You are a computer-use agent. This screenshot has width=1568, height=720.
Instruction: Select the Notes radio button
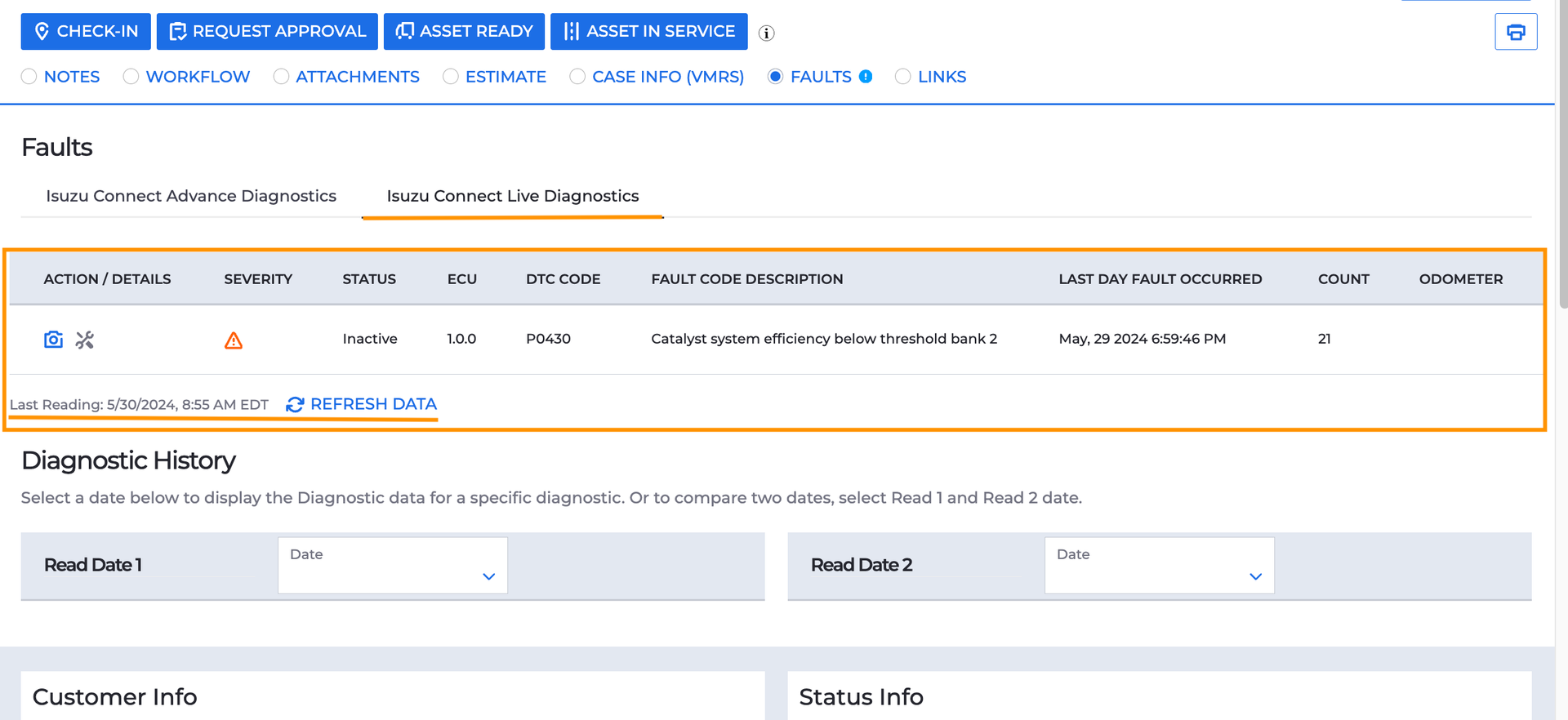pyautogui.click(x=29, y=77)
